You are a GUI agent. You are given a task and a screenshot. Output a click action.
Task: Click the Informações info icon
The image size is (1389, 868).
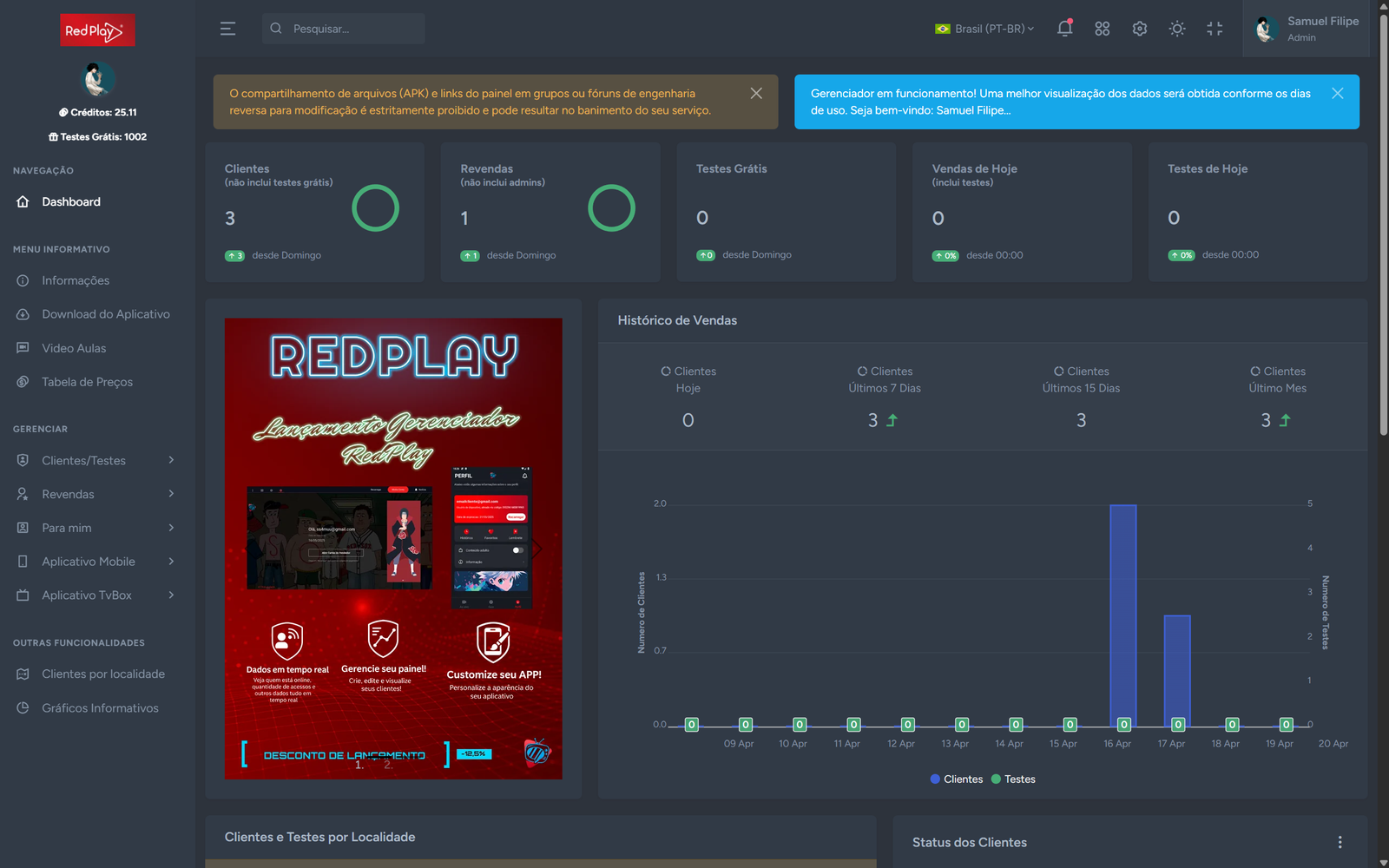23,280
